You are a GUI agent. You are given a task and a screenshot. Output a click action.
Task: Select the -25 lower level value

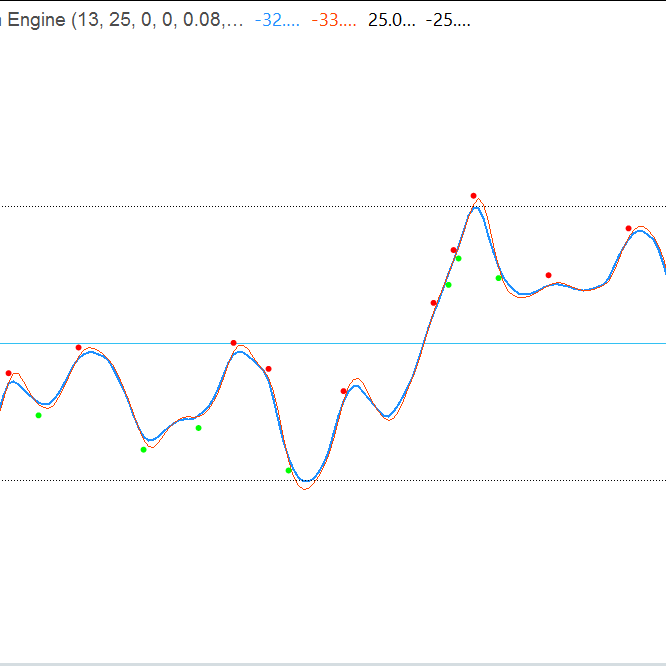coord(448,19)
